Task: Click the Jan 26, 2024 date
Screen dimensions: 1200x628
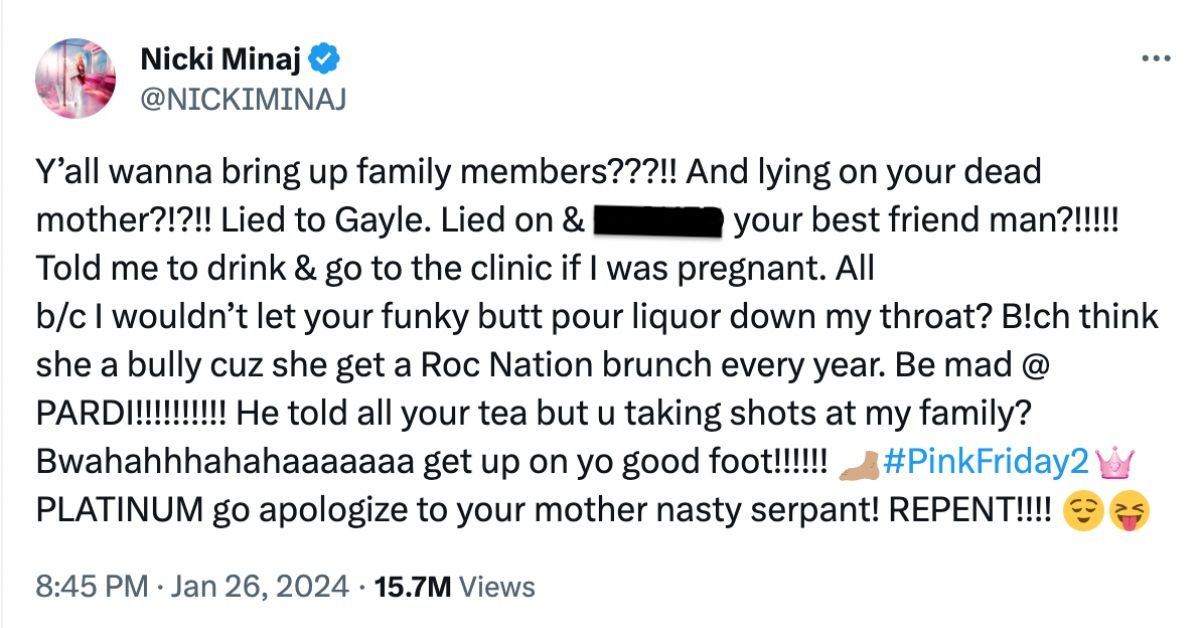Action: [257, 587]
